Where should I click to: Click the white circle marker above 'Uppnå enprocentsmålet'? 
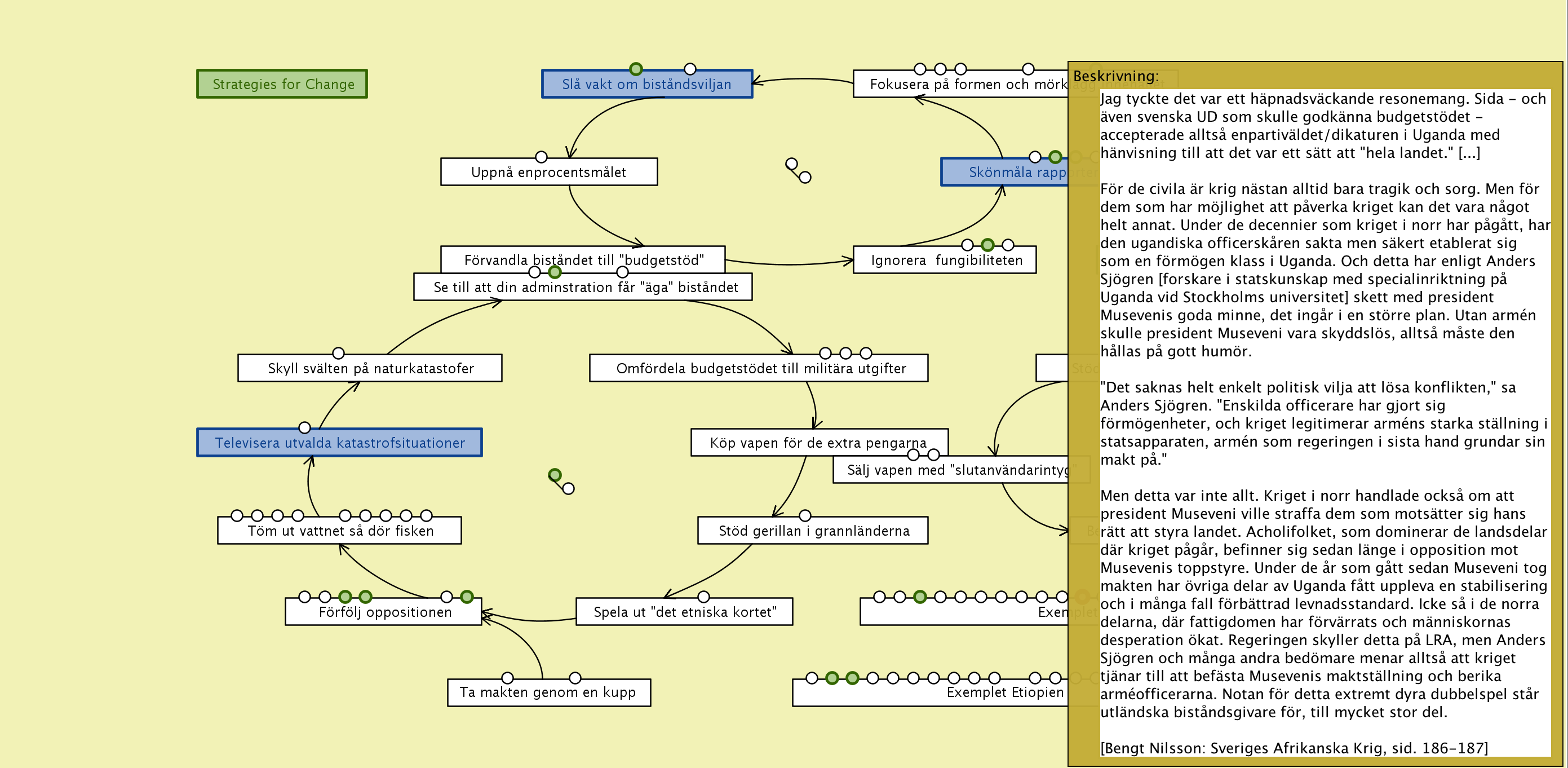click(x=541, y=157)
